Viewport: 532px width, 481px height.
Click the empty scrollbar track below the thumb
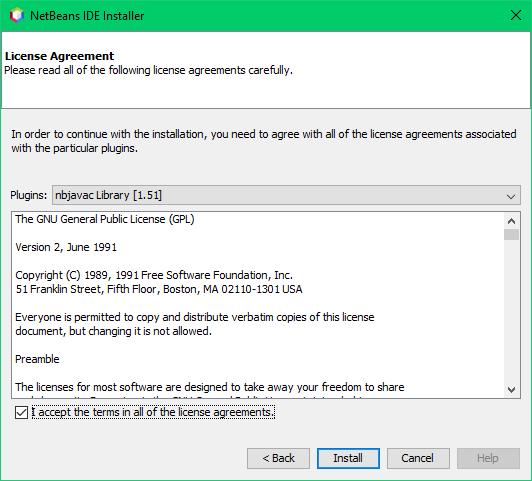click(x=512, y=311)
